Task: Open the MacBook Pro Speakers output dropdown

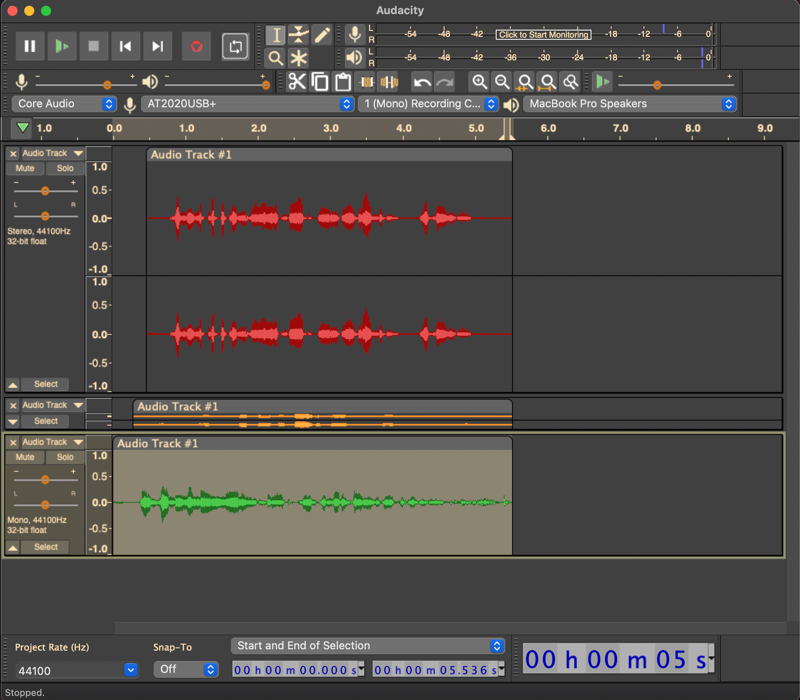Action: (x=630, y=104)
